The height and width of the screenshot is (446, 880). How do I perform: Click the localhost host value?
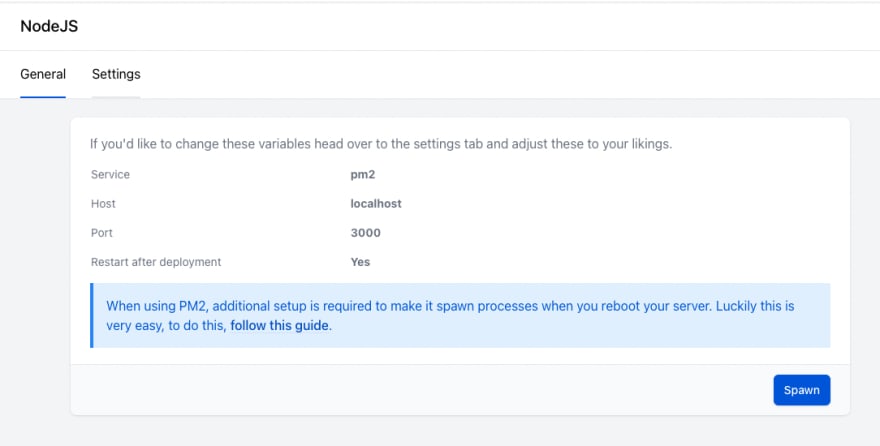376,204
